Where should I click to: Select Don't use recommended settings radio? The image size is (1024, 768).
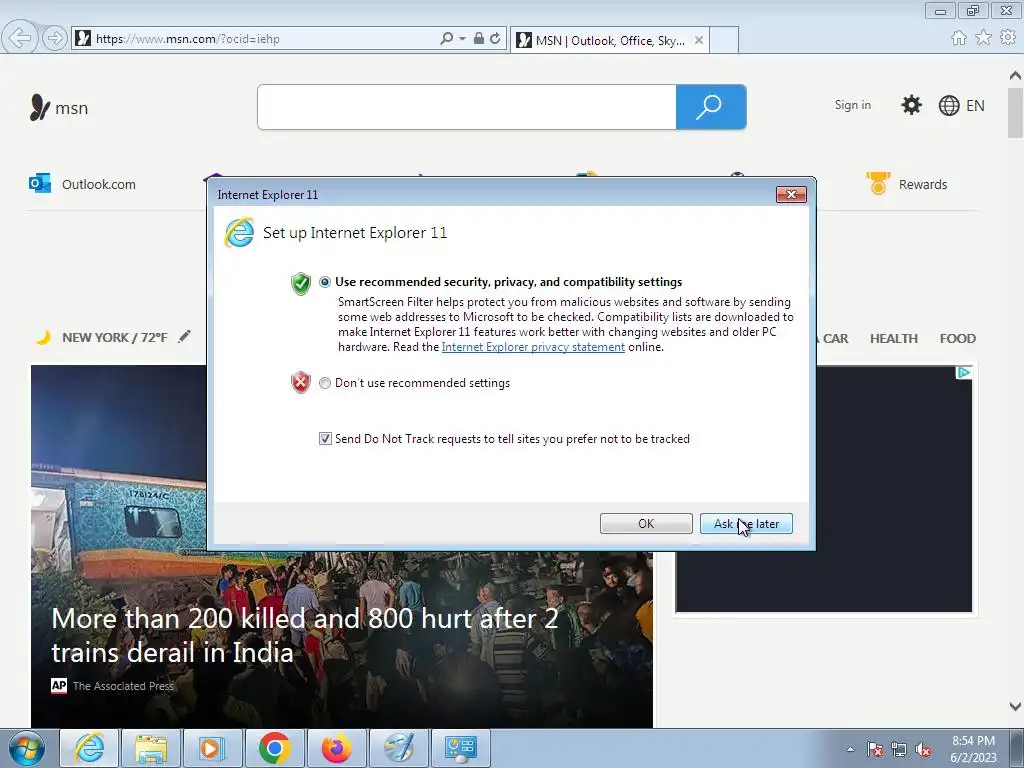point(325,383)
